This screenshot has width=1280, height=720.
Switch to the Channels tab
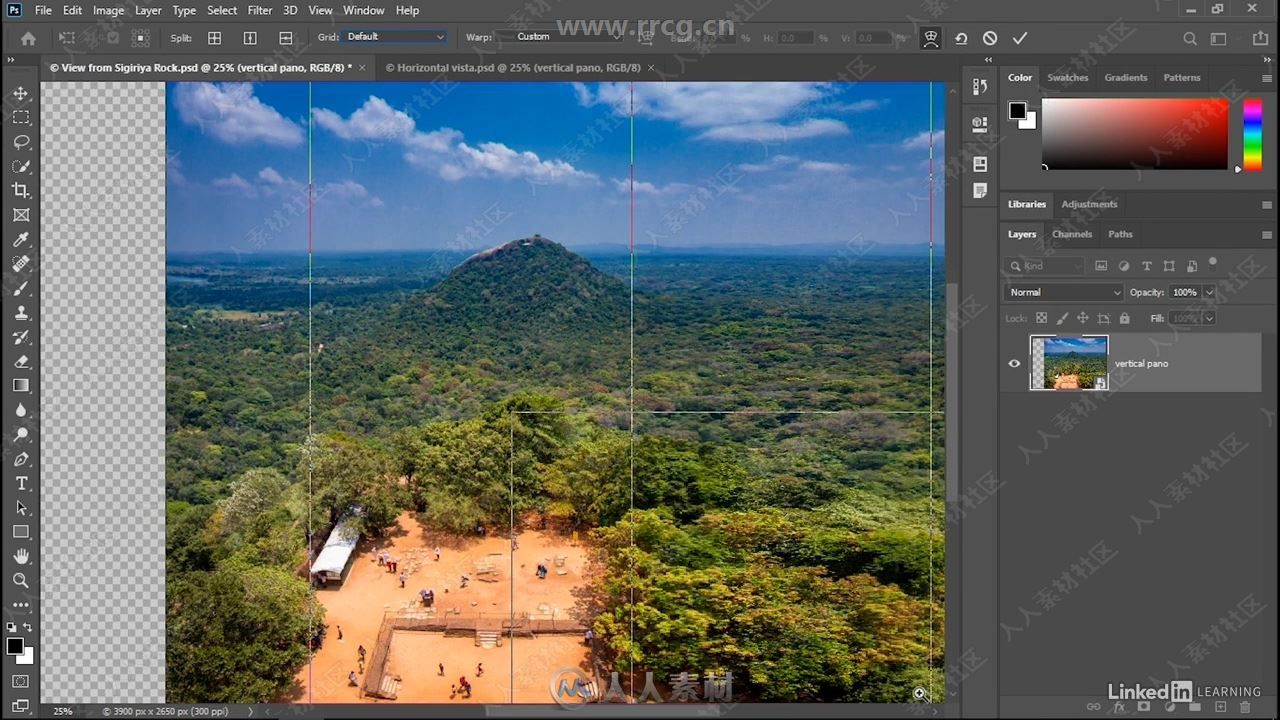(x=1071, y=234)
